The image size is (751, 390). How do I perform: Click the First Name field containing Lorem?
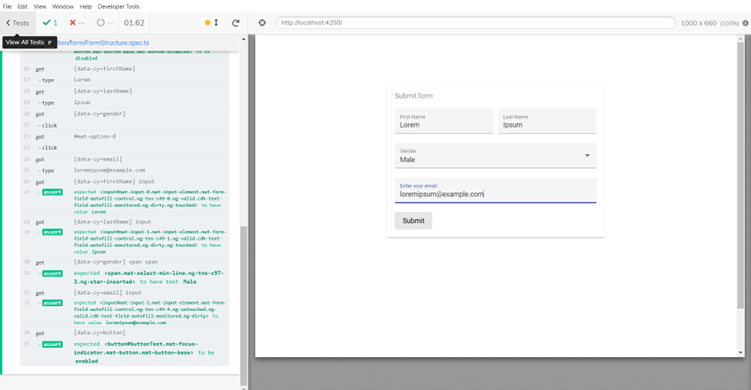tap(444, 121)
